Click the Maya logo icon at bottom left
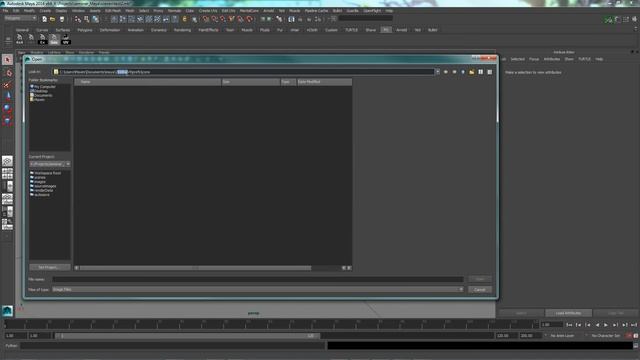The image size is (640, 360). pyautogui.click(x=7, y=311)
